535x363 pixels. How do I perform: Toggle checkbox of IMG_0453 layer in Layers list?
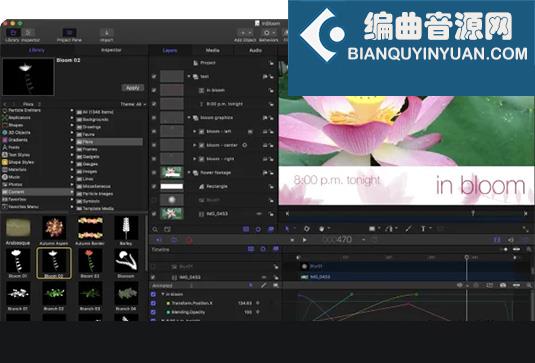(154, 214)
